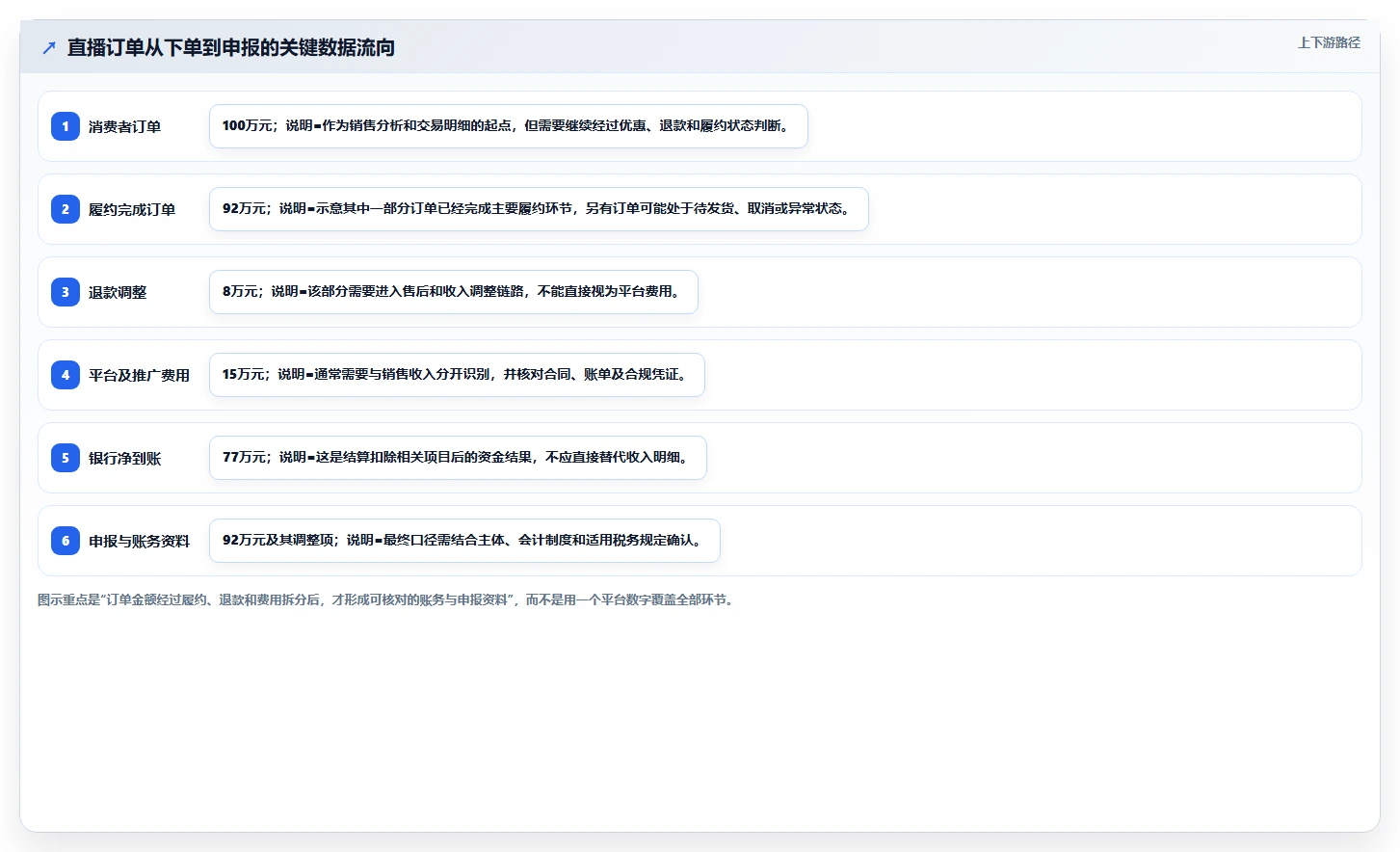1400x852 pixels.
Task: Click the 消费者订单 step label
Action: (x=124, y=126)
